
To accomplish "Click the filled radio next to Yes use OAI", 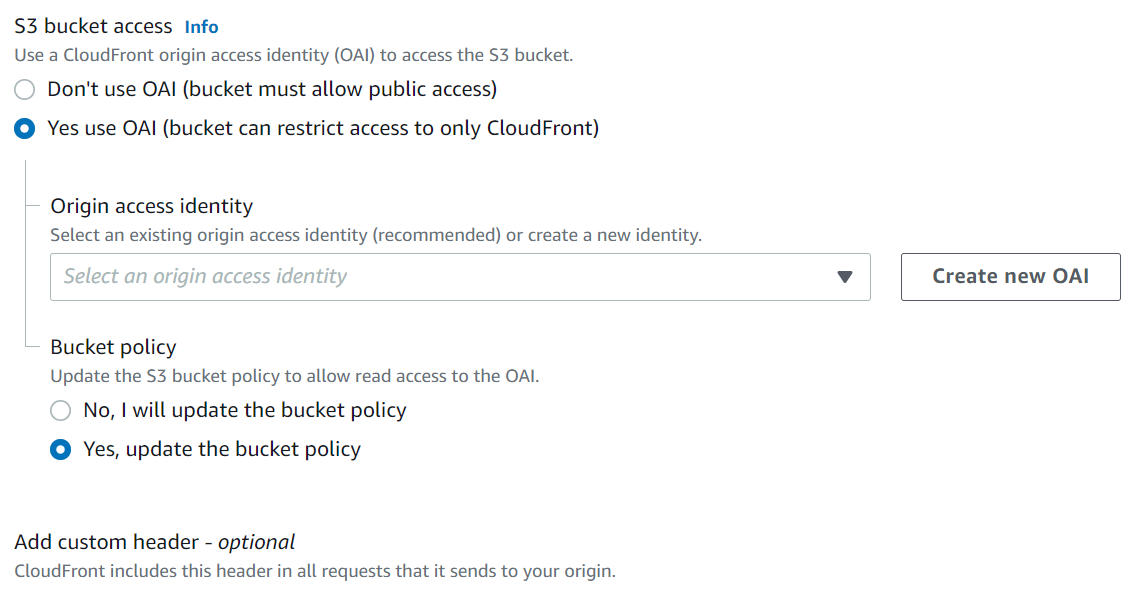I will [x=24, y=128].
